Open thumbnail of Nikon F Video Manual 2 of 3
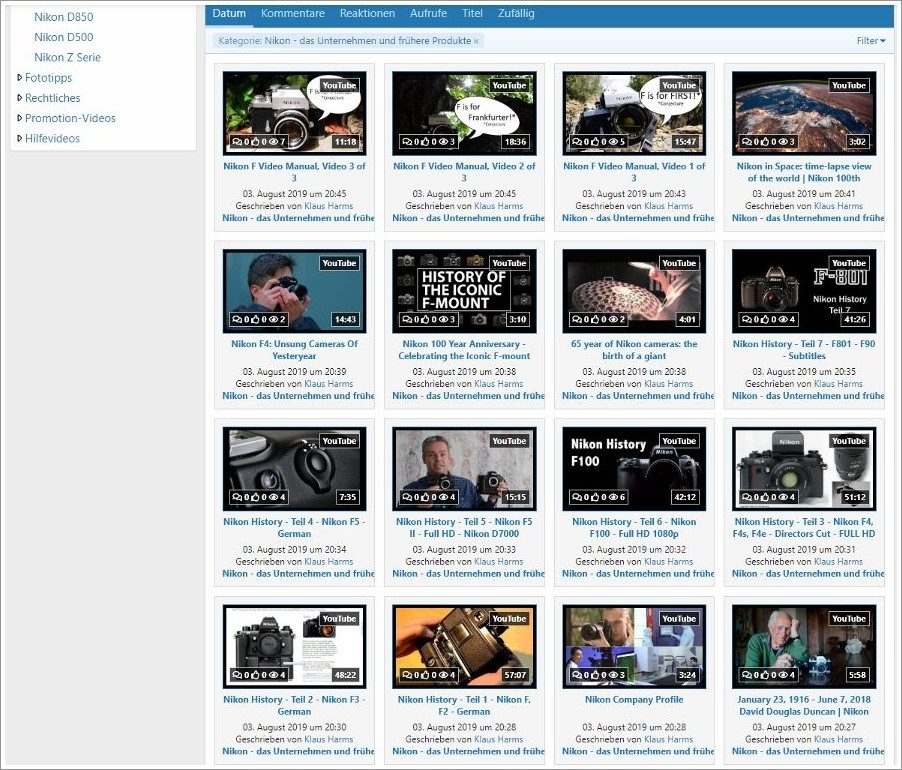Viewport: 902px width, 770px height. tap(464, 113)
